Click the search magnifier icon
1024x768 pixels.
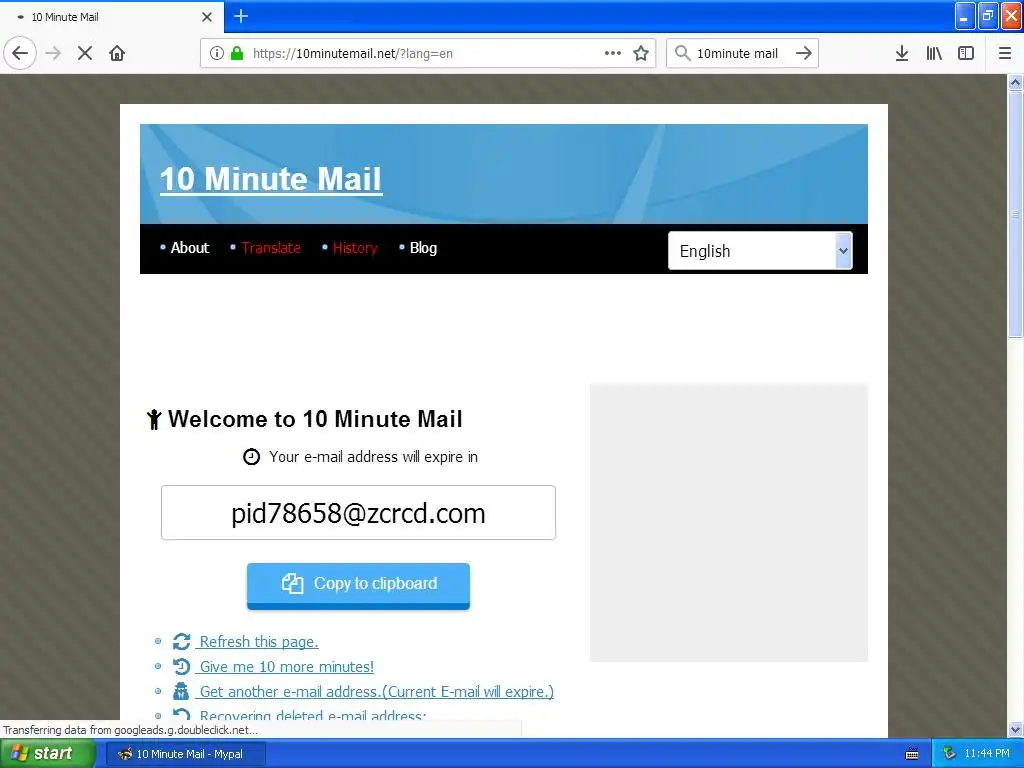tap(682, 53)
